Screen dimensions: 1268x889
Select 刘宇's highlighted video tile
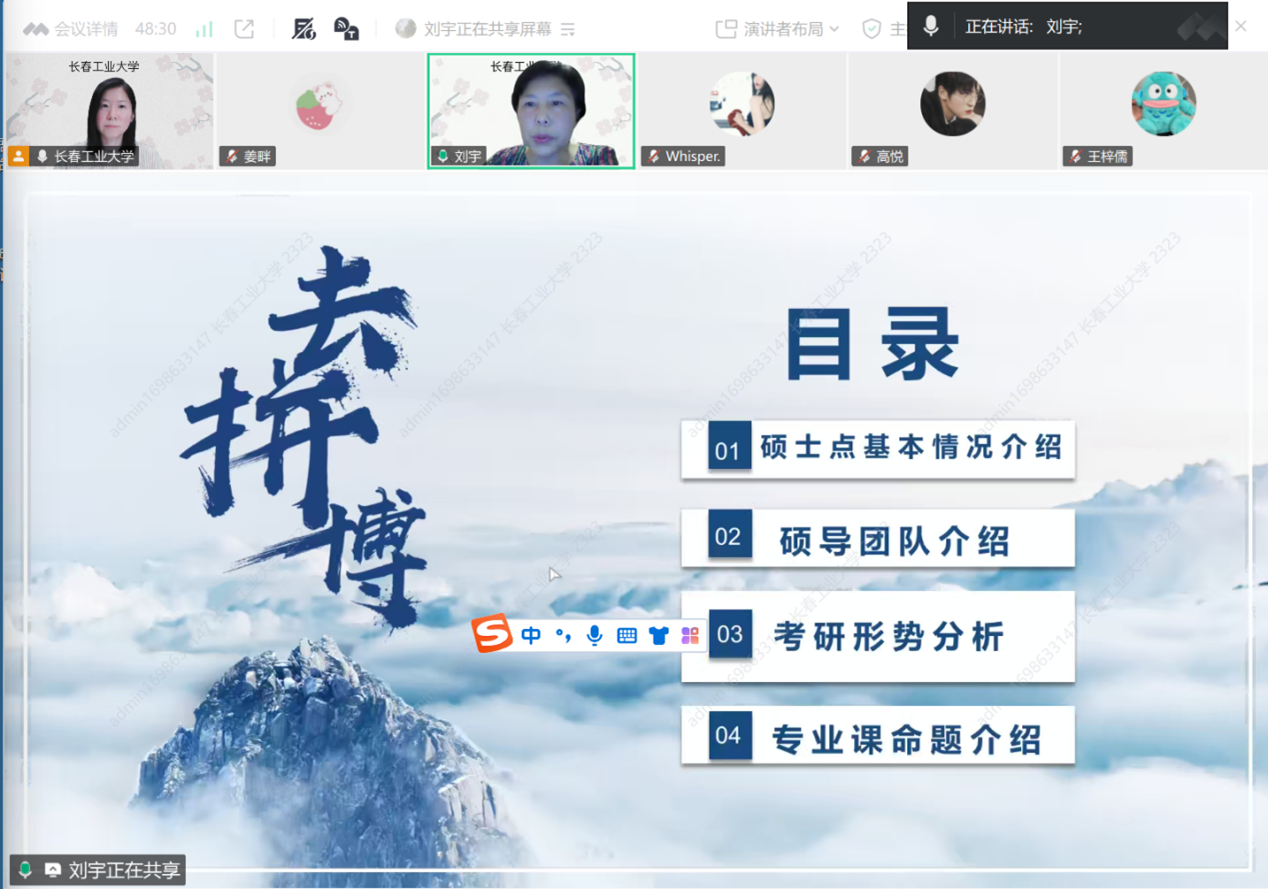click(x=531, y=110)
